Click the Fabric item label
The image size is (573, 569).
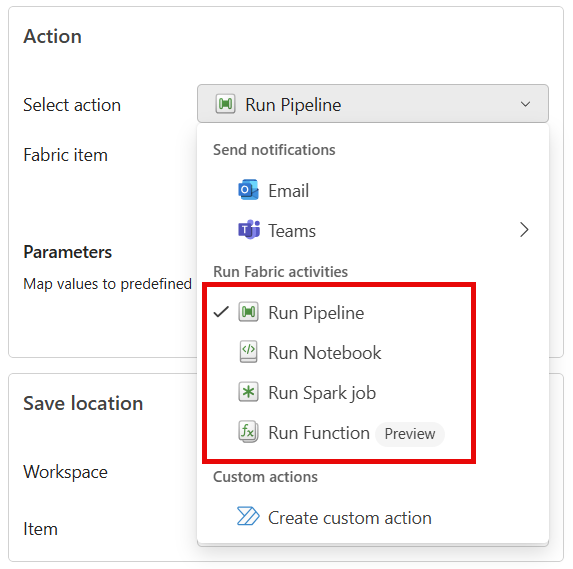click(65, 155)
